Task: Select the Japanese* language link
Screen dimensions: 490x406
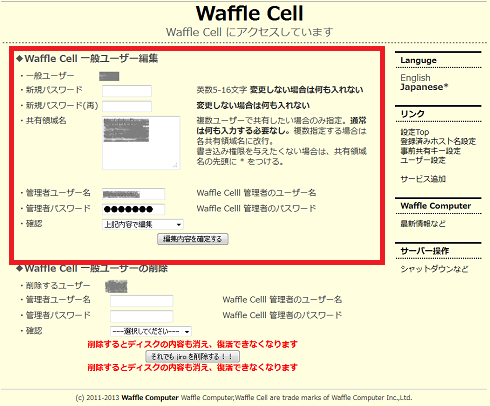Action: coord(424,87)
